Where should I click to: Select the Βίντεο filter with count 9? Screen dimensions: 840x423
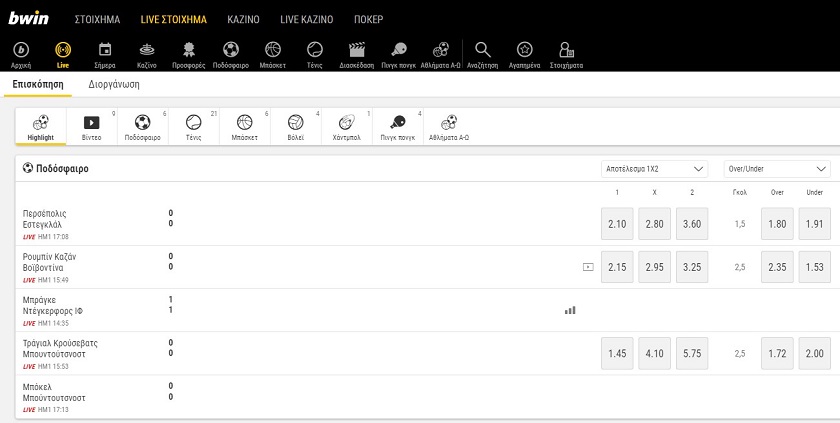pyautogui.click(x=92, y=127)
